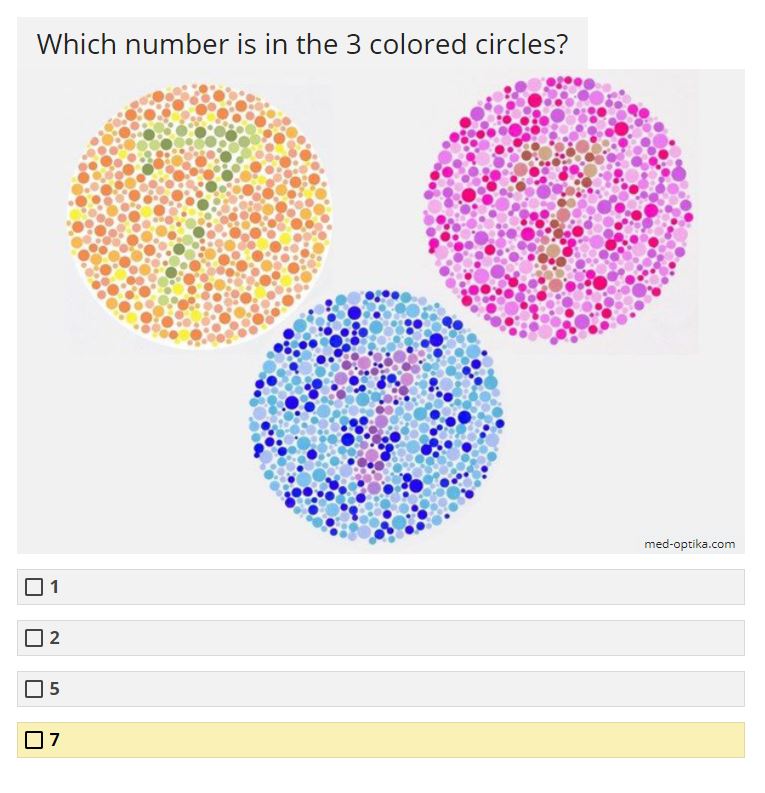Viewport: 765px width, 793px height.
Task: Check the box for answer 2
Action: (34, 638)
